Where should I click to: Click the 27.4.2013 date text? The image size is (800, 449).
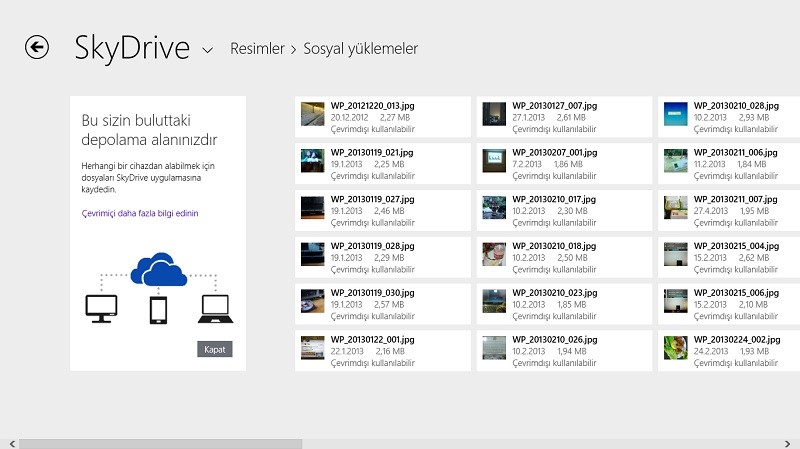pos(711,211)
